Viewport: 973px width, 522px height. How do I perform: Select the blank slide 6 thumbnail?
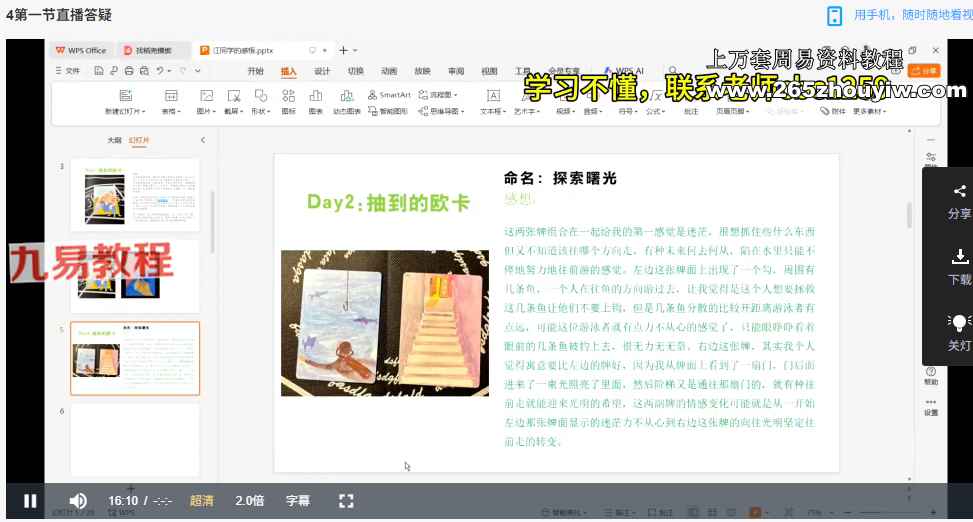pyautogui.click(x=135, y=439)
